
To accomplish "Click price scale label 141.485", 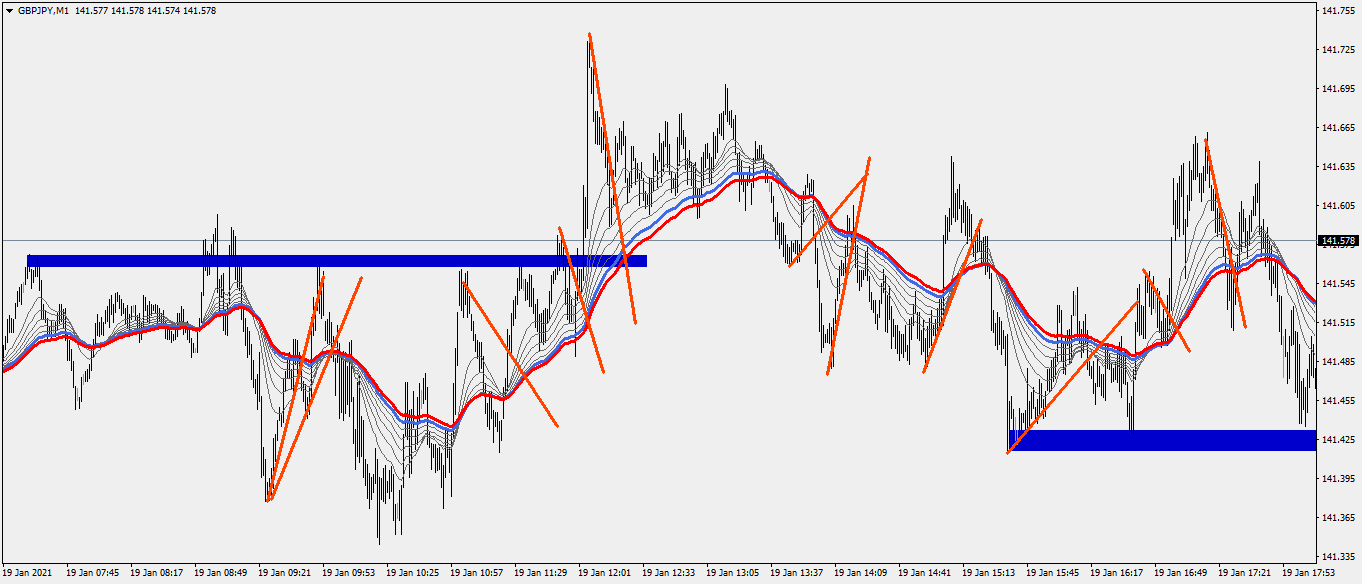I will pyautogui.click(x=1338, y=361).
